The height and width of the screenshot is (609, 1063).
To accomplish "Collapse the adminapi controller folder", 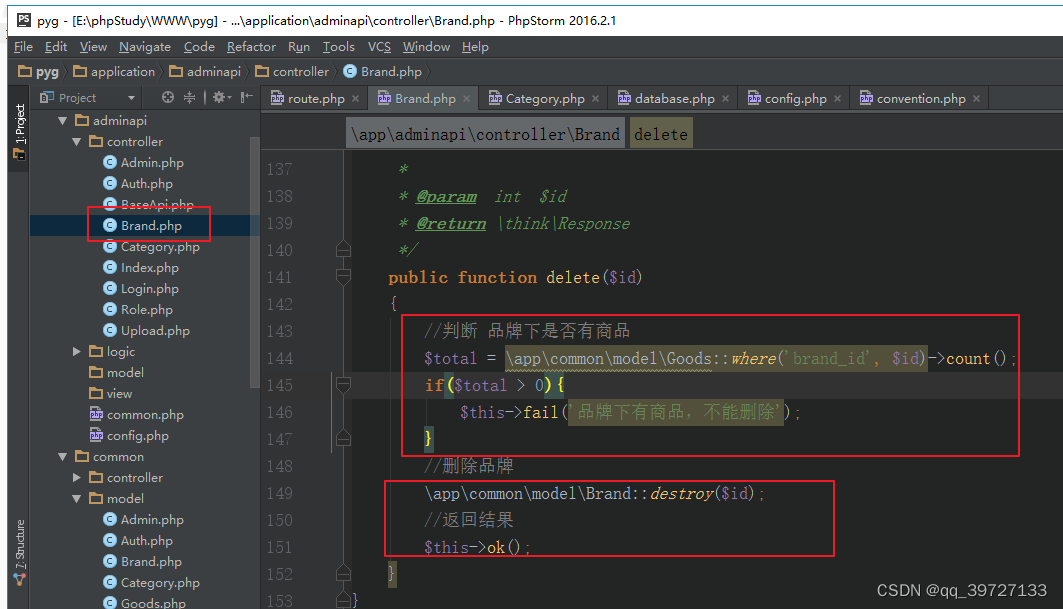I will point(77,142).
